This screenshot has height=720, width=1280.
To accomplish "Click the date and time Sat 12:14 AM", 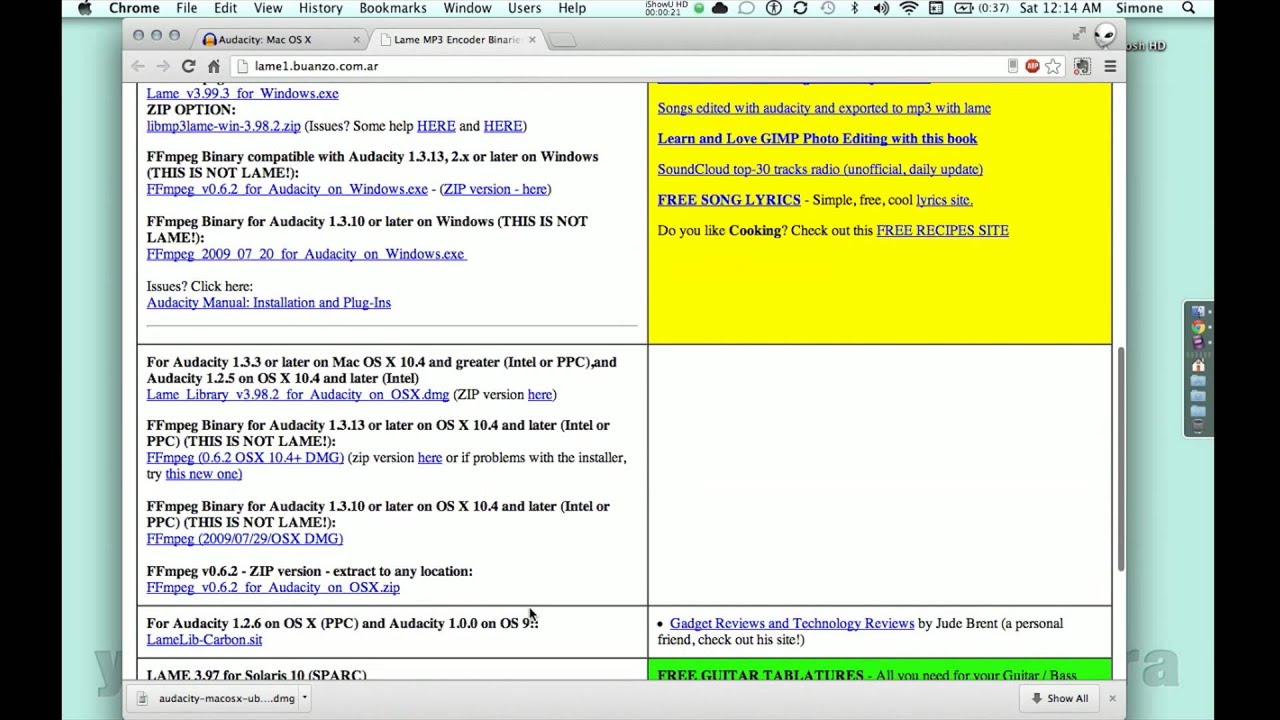I will click(x=1060, y=8).
